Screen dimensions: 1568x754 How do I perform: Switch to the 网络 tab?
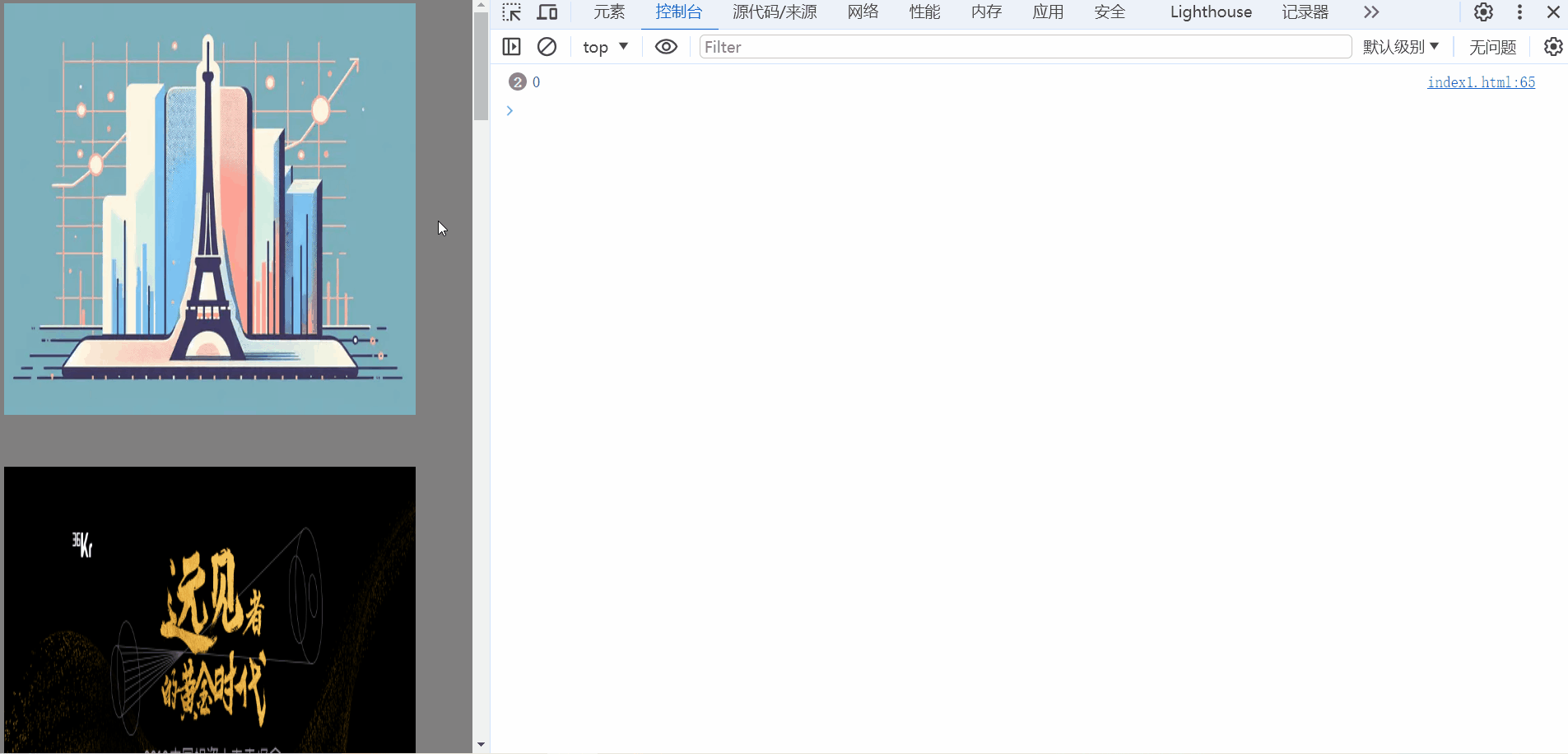[861, 12]
